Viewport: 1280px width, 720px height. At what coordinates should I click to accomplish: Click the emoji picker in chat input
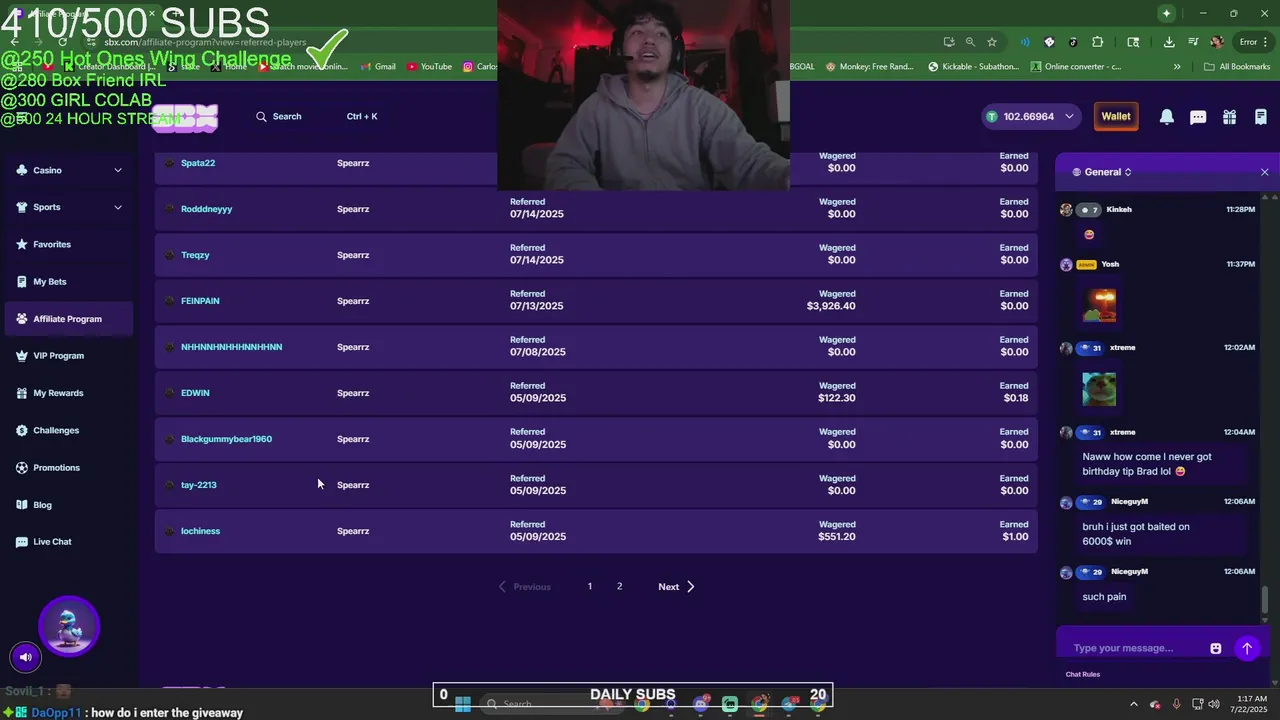coord(1215,648)
